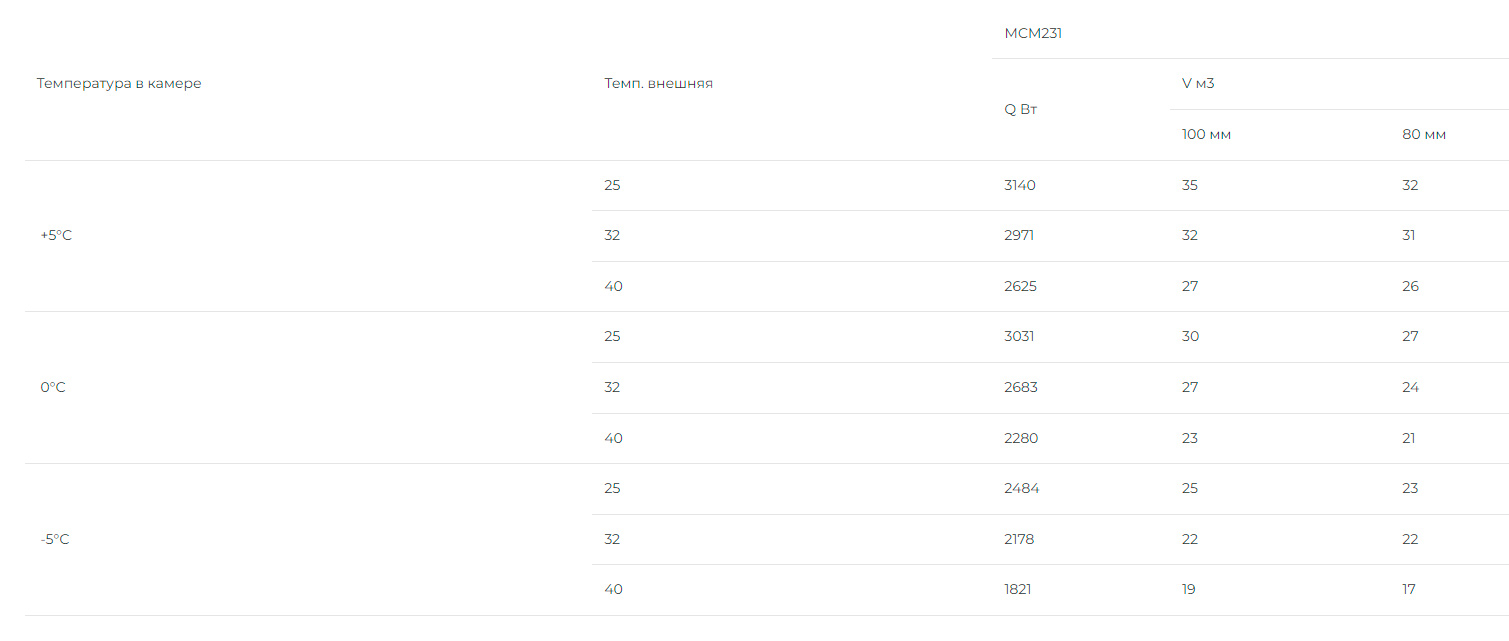Select the +5°C chamber temperature cell
The height and width of the screenshot is (641, 1509).
(x=56, y=235)
